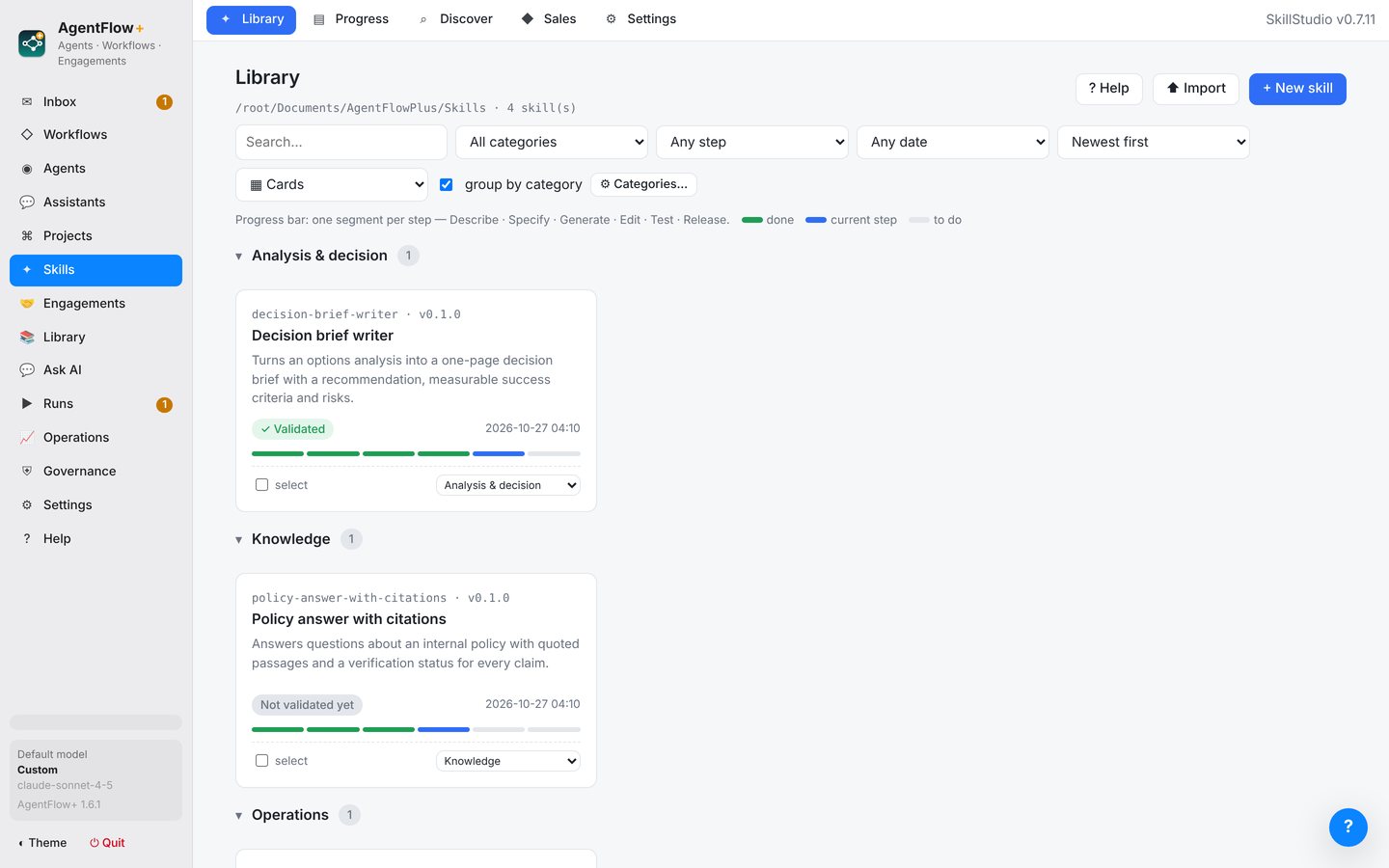Click the AgentFlow+ logo icon
1389x868 pixels.
coord(32,43)
